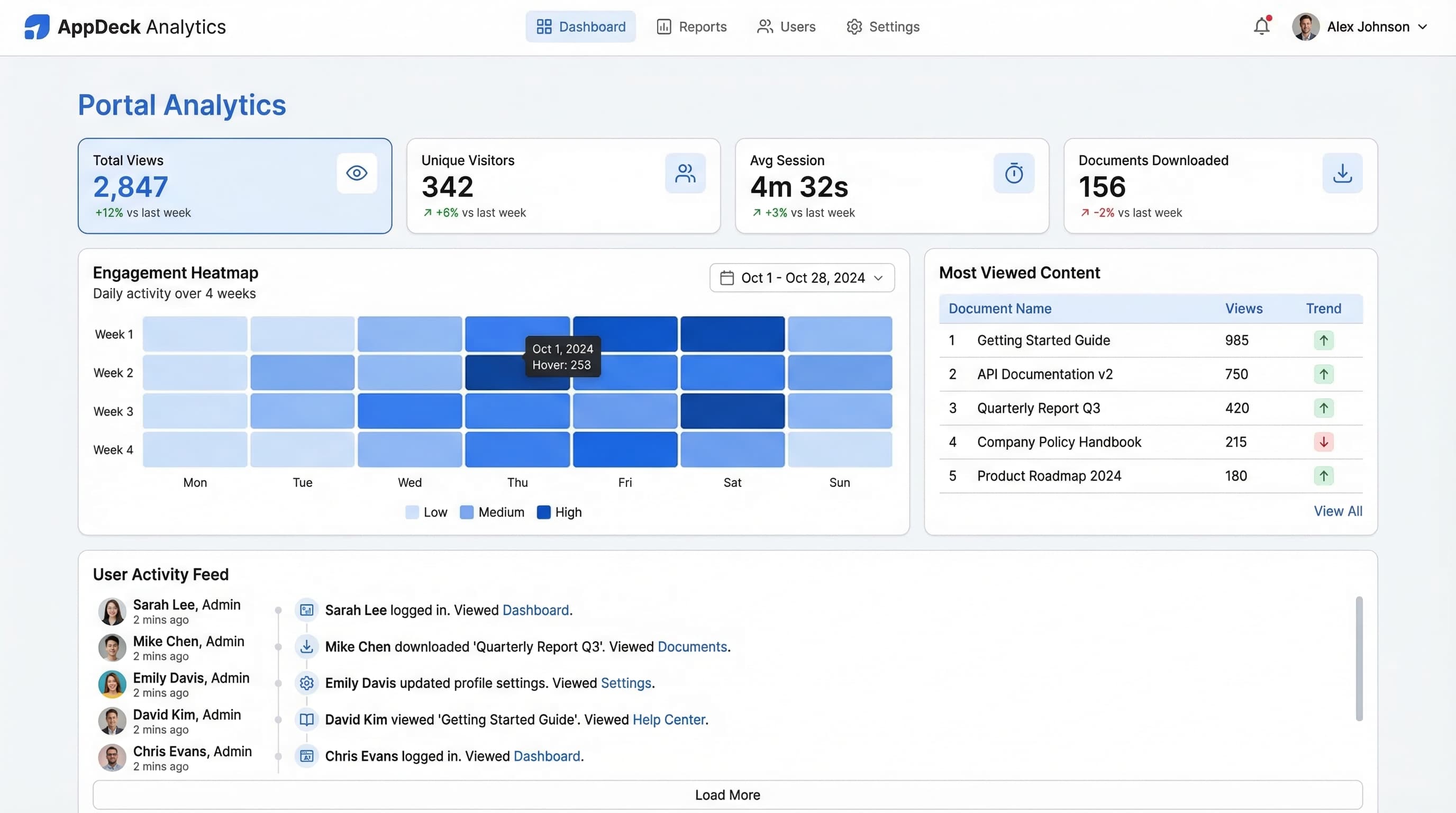This screenshot has width=1456, height=813.
Task: Click the Low legend color swatch
Action: pyautogui.click(x=412, y=512)
